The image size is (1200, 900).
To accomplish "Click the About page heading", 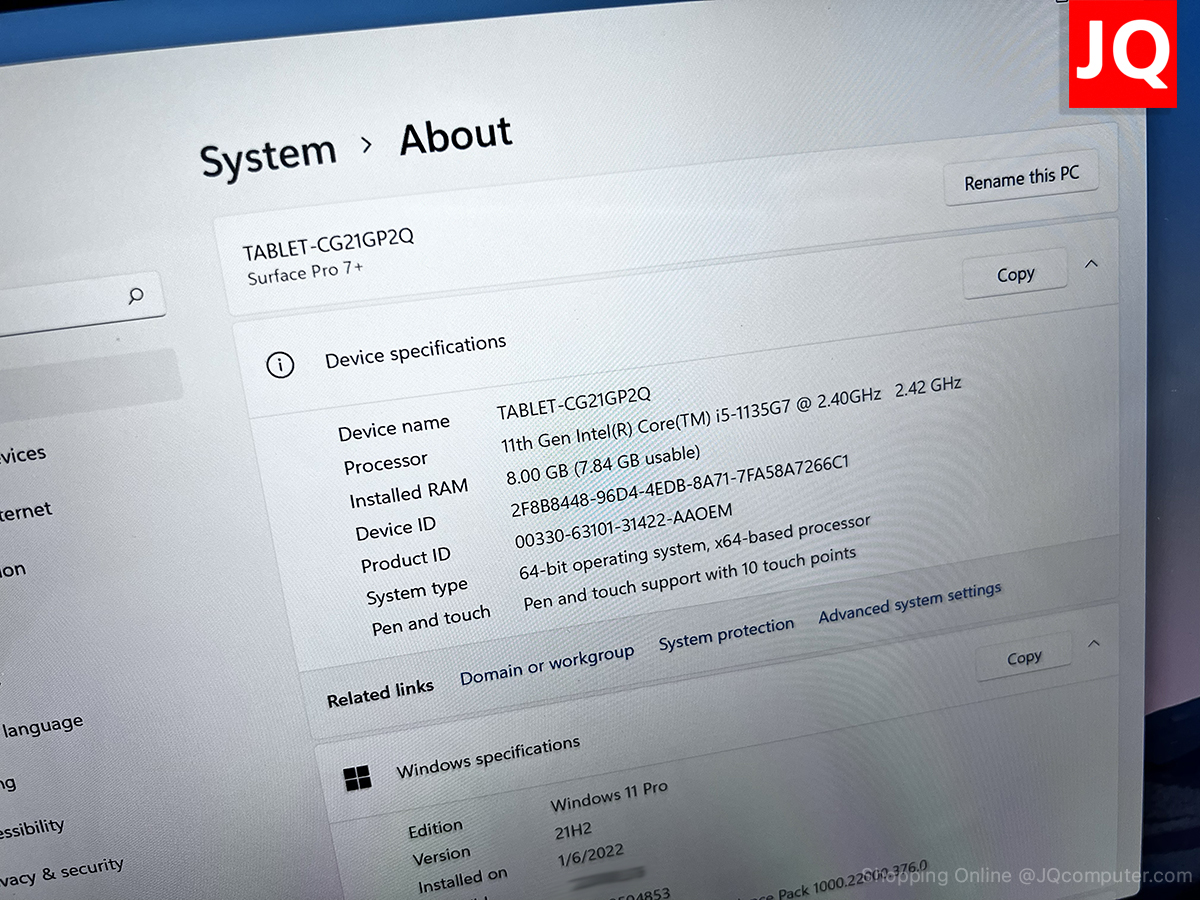I will click(x=456, y=136).
